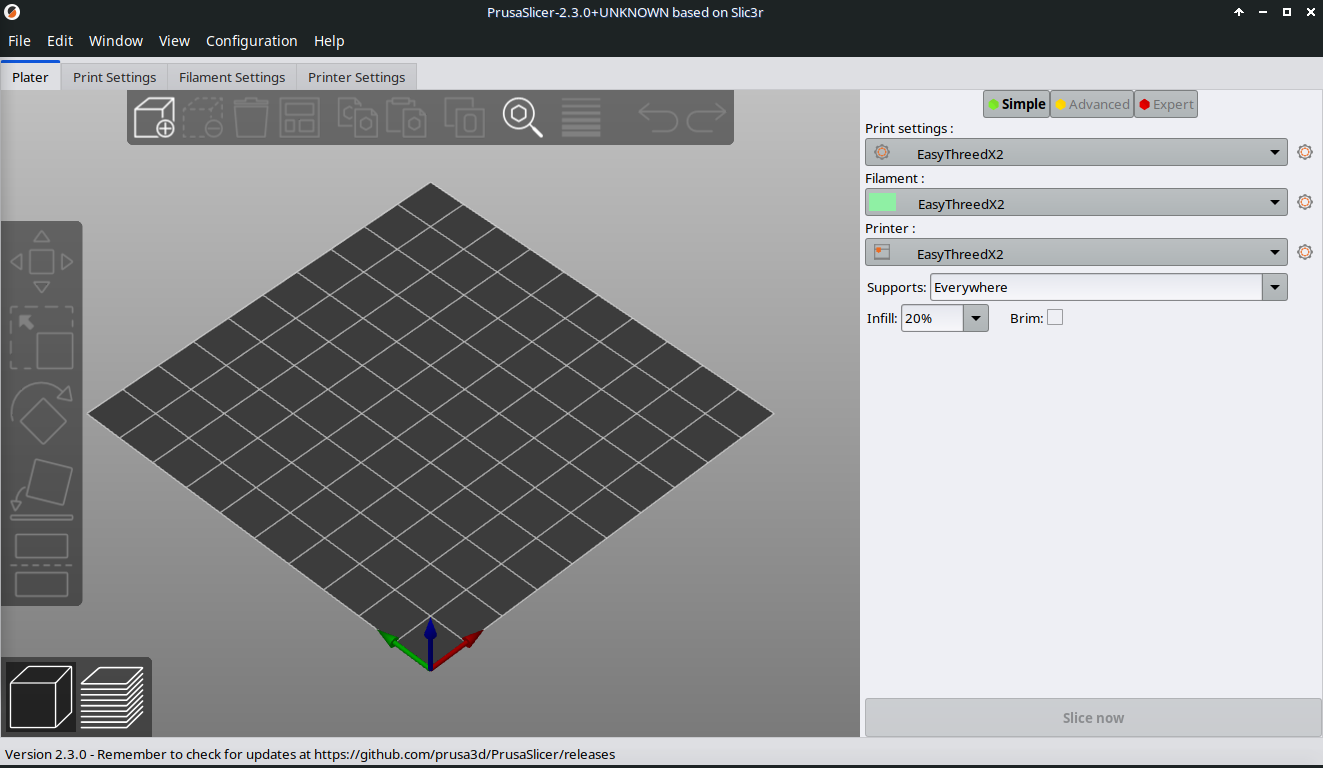The image size is (1323, 768).
Task: Switch to Advanced mode
Action: click(x=1091, y=104)
